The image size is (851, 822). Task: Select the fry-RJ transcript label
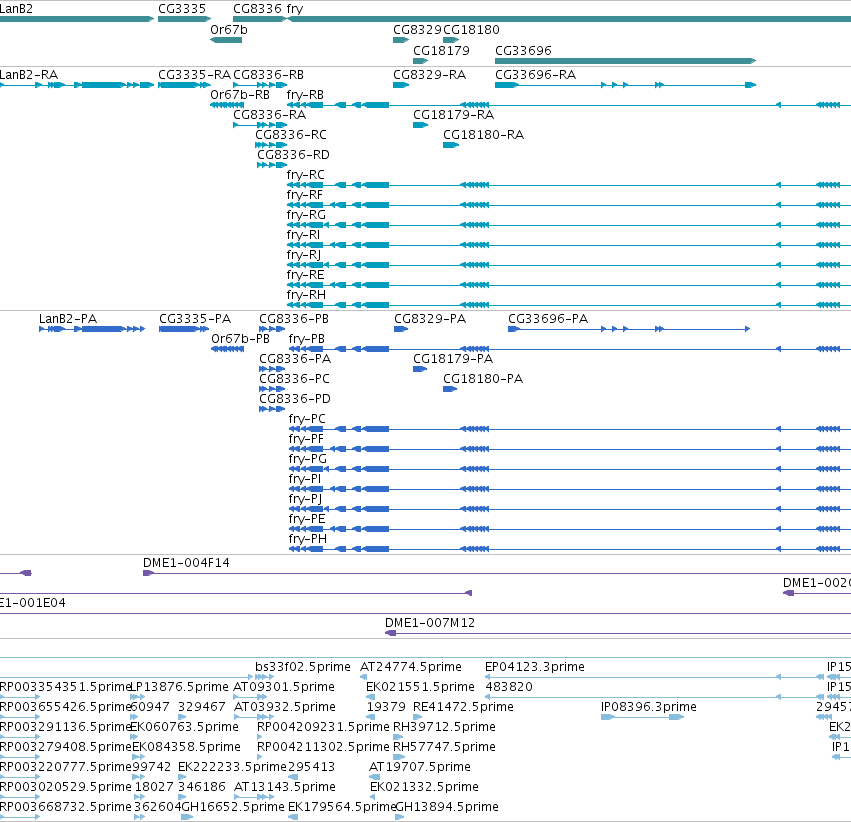[304, 255]
